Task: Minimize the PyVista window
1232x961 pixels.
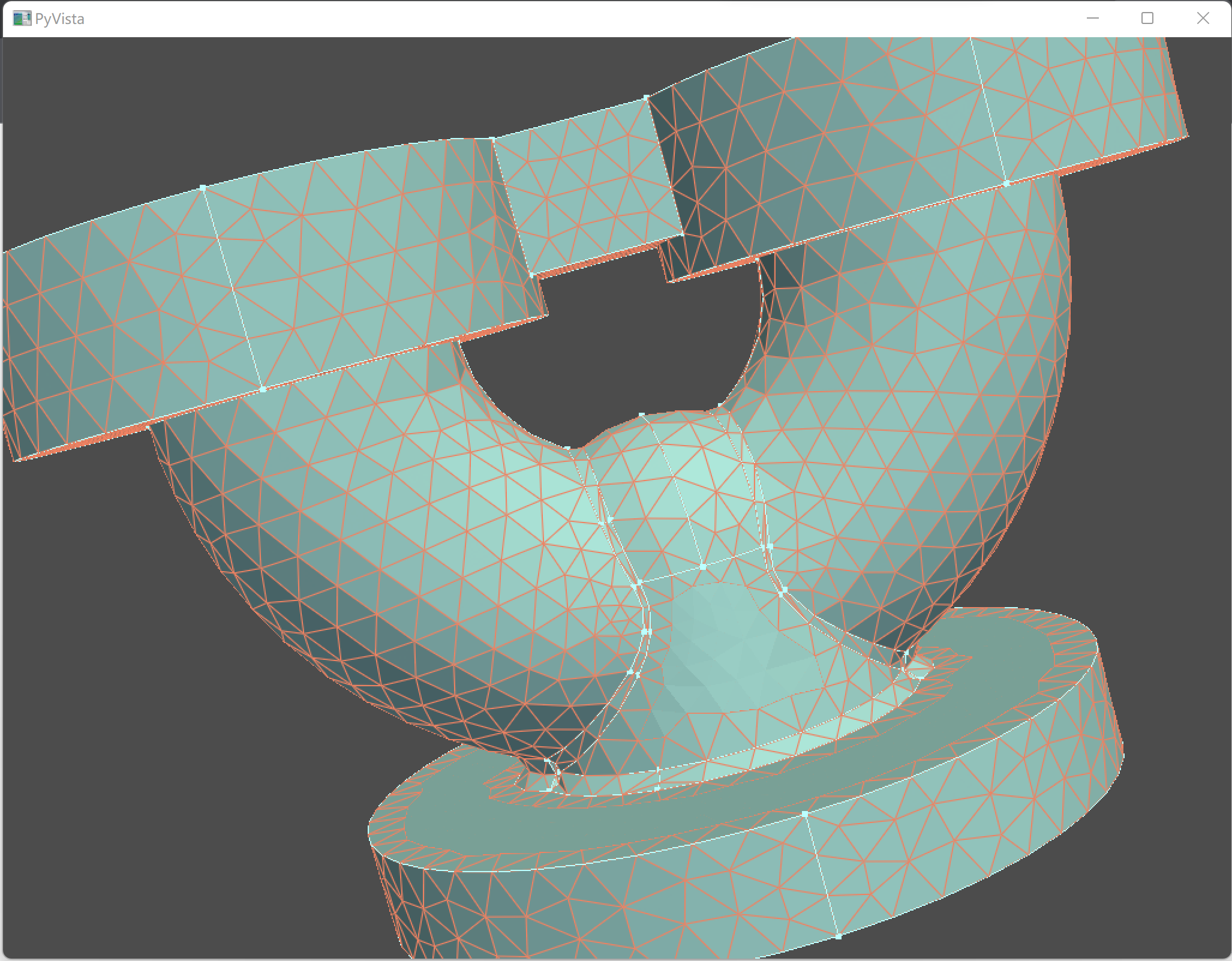Action: (1092, 18)
